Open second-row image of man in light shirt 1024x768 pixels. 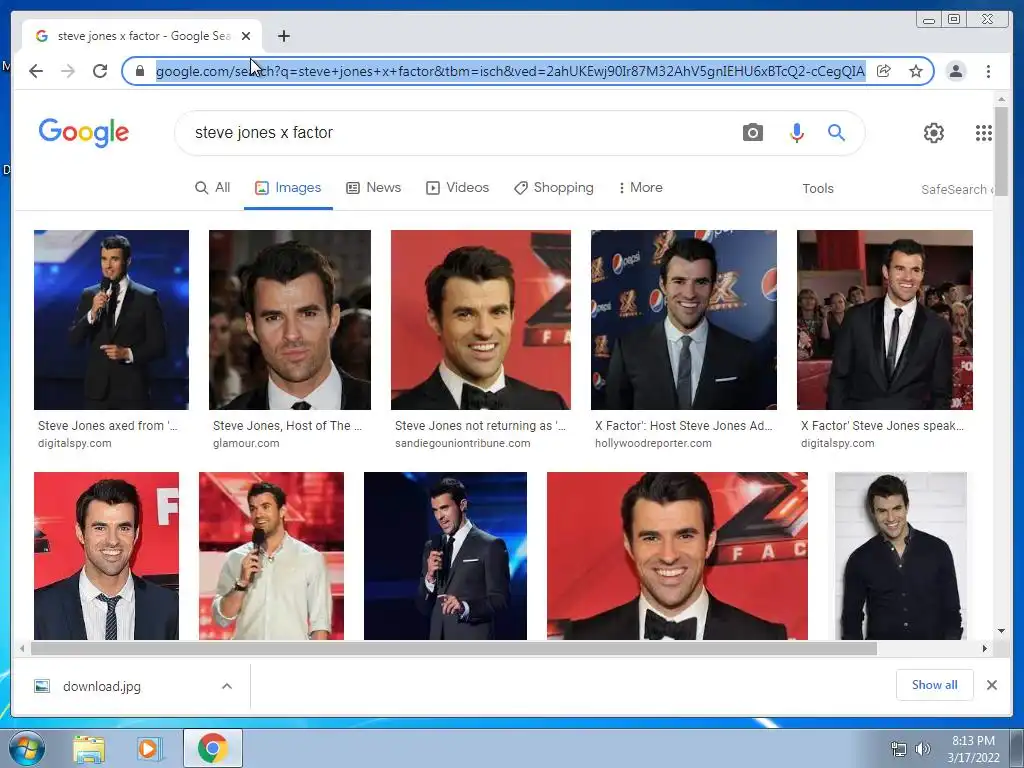pyautogui.click(x=271, y=556)
